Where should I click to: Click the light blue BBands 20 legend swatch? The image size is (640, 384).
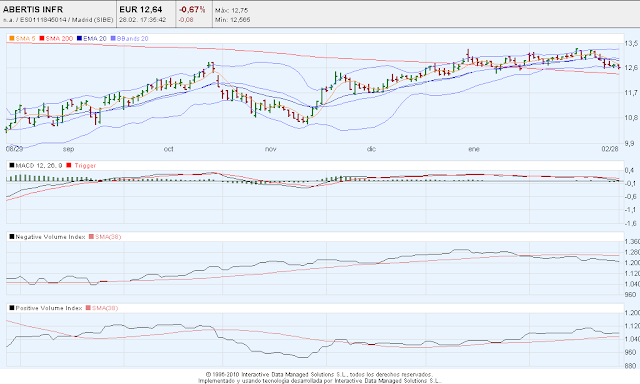(x=113, y=38)
